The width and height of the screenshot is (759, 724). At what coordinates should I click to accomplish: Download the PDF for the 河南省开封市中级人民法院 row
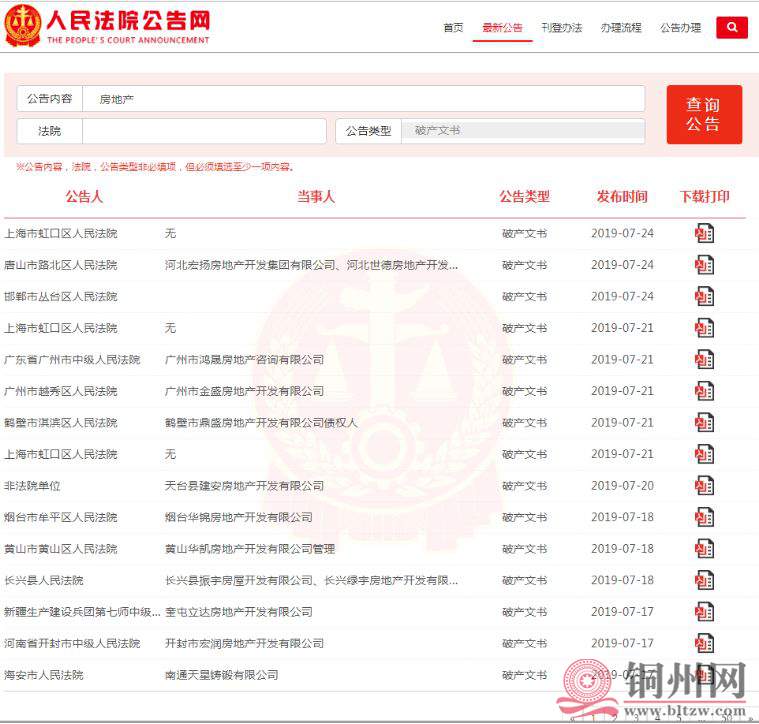point(704,643)
